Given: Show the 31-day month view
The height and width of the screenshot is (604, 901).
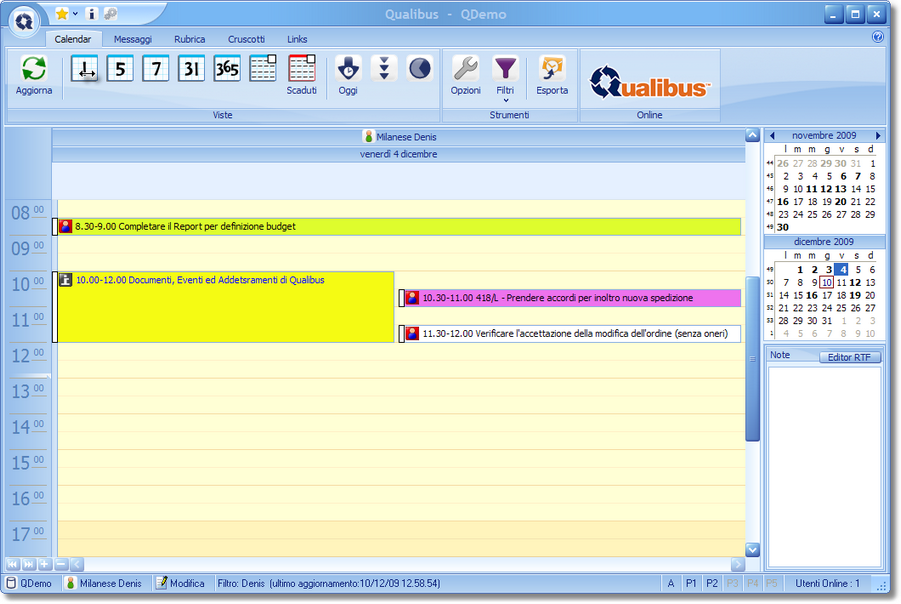Looking at the screenshot, I should [x=191, y=69].
